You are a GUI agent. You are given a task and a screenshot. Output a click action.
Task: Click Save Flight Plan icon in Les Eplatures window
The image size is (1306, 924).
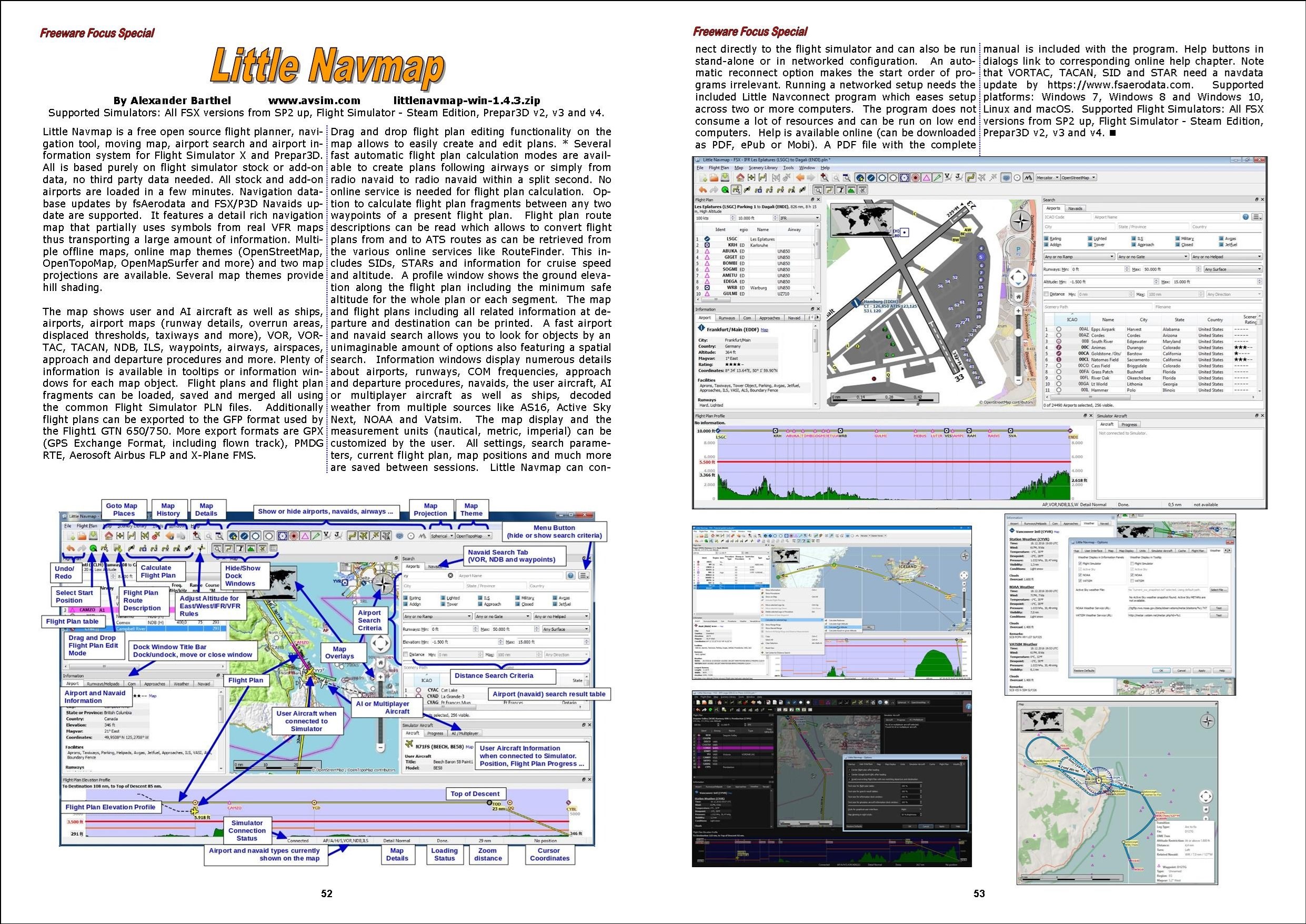725,177
